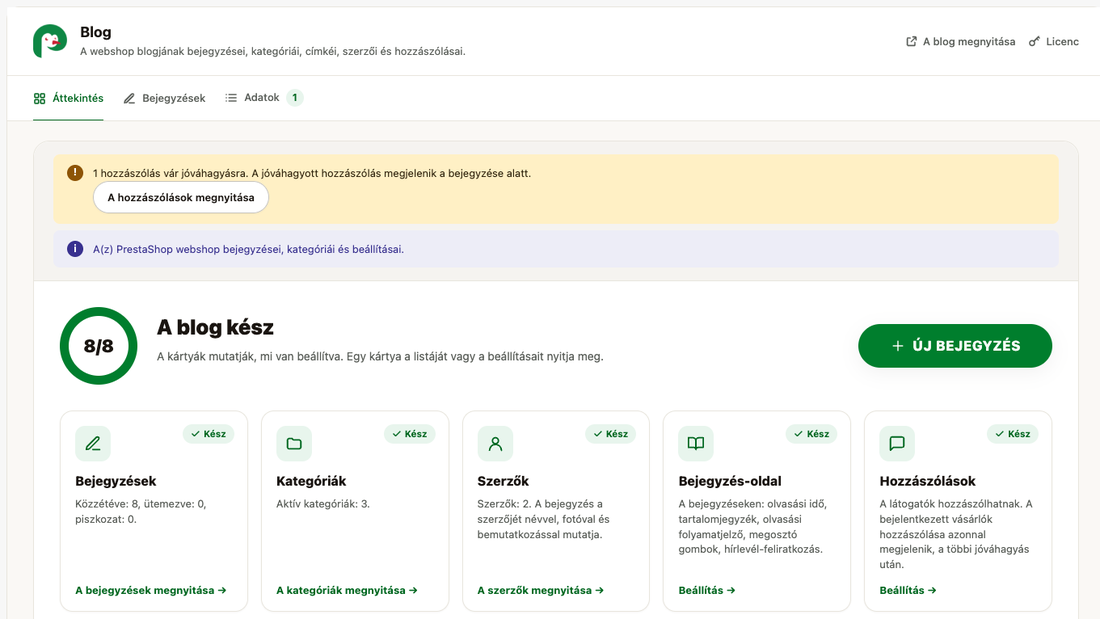Screen dimensions: 1100x619
Task: Click the speech bubble icon on Hozzászólások card
Action: 897,444
